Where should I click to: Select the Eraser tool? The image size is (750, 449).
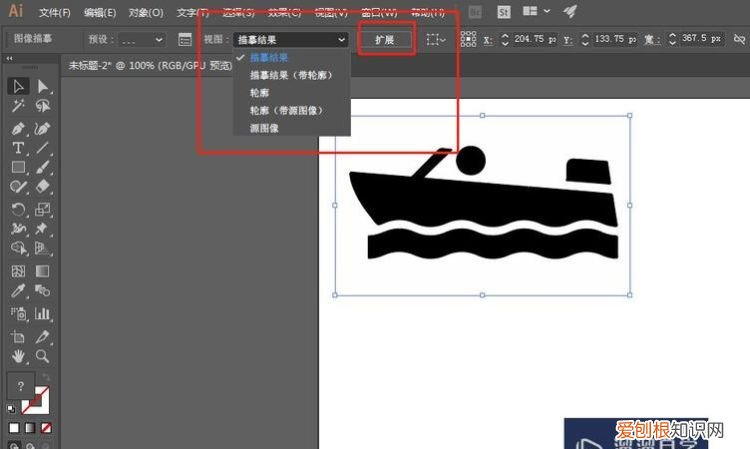(x=43, y=186)
